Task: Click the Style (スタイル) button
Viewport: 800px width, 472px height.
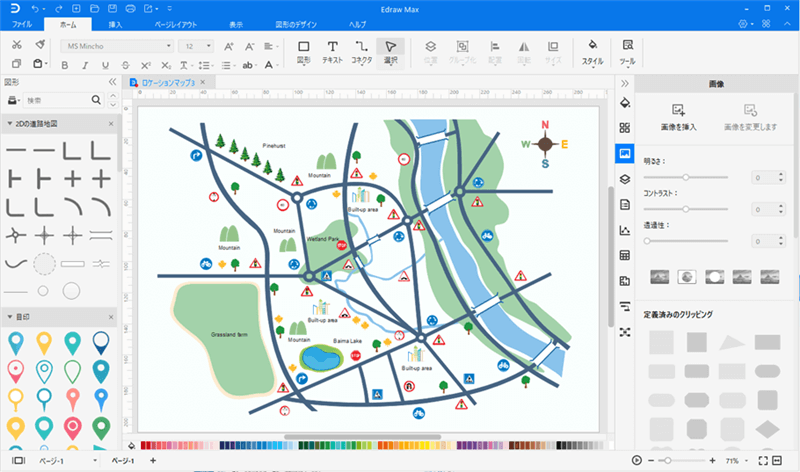Action: [592, 51]
